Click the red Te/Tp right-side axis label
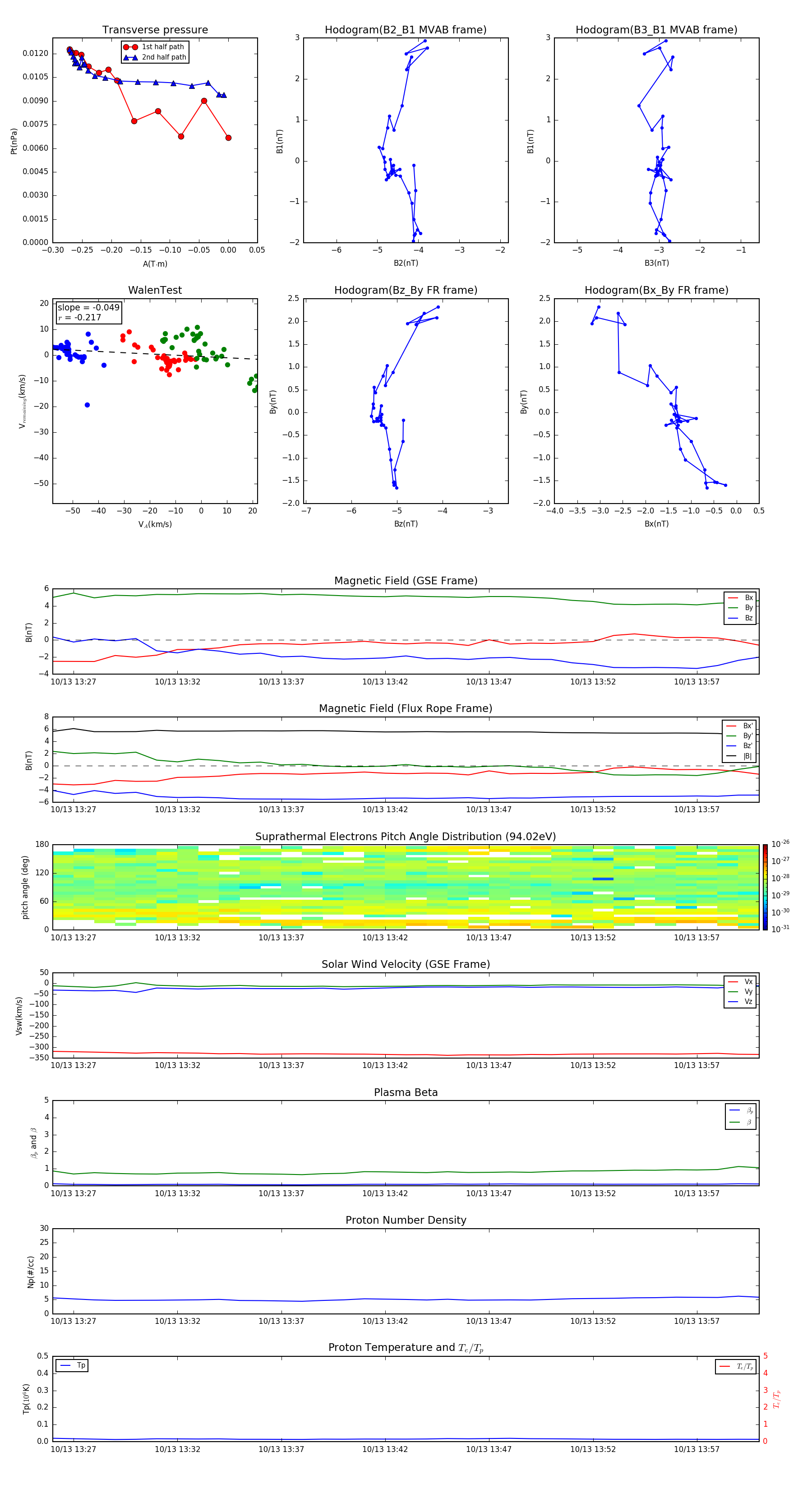Image resolution: width=812 pixels, height=1489 pixels. 776,1399
